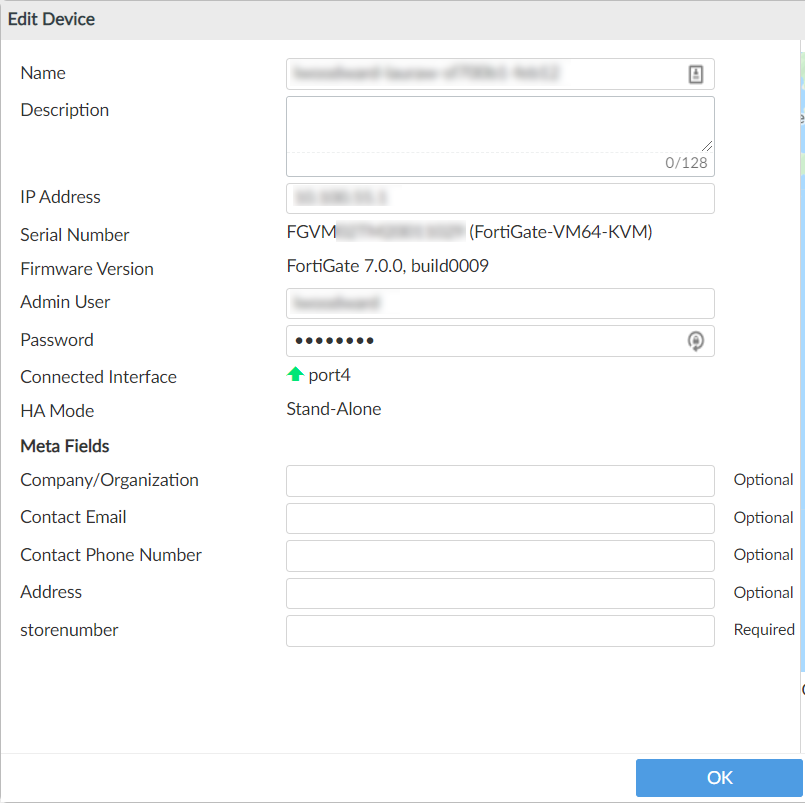Focus the Password field
805x803 pixels.
(485, 341)
